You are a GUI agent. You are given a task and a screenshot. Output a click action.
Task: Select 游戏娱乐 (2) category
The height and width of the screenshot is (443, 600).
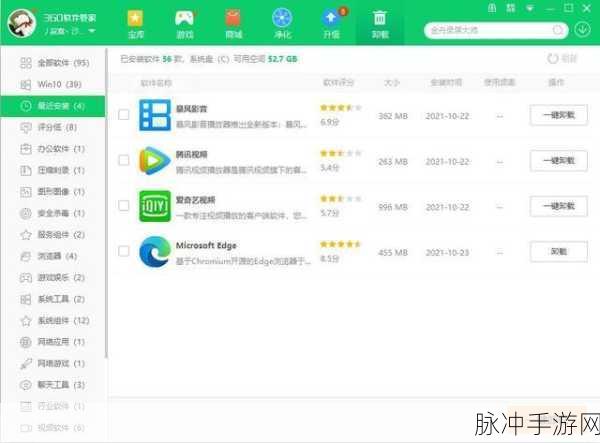53,277
